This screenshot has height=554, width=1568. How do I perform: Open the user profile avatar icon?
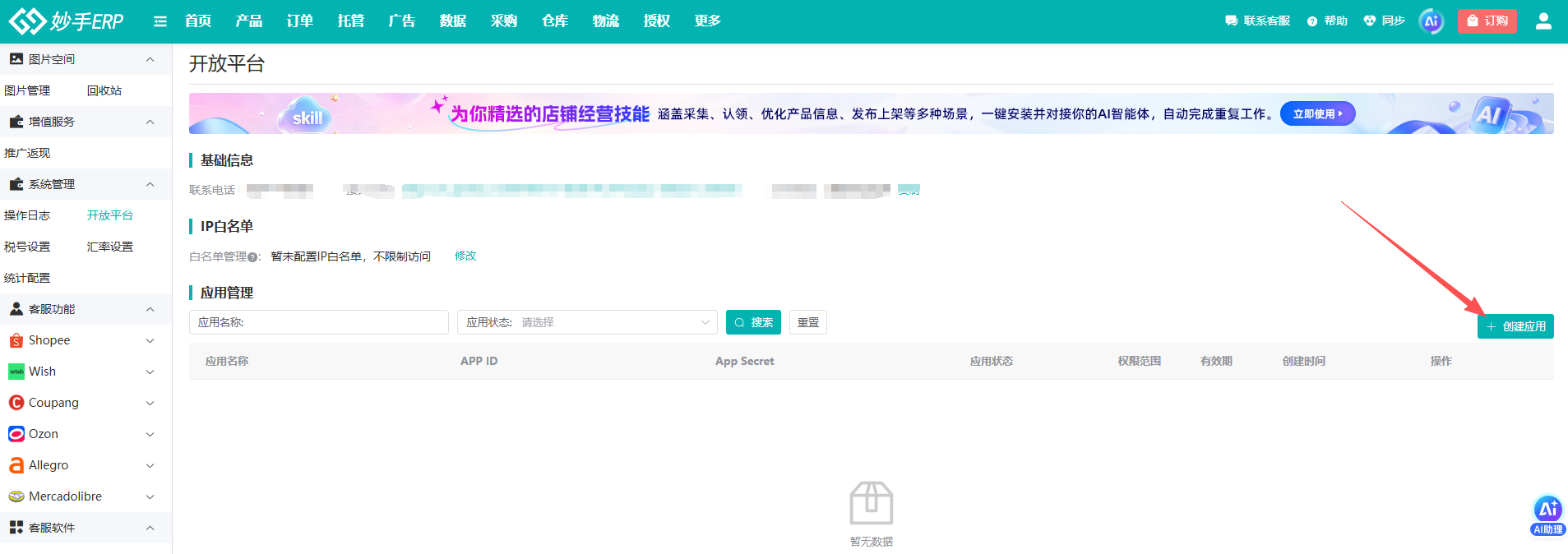point(1543,21)
